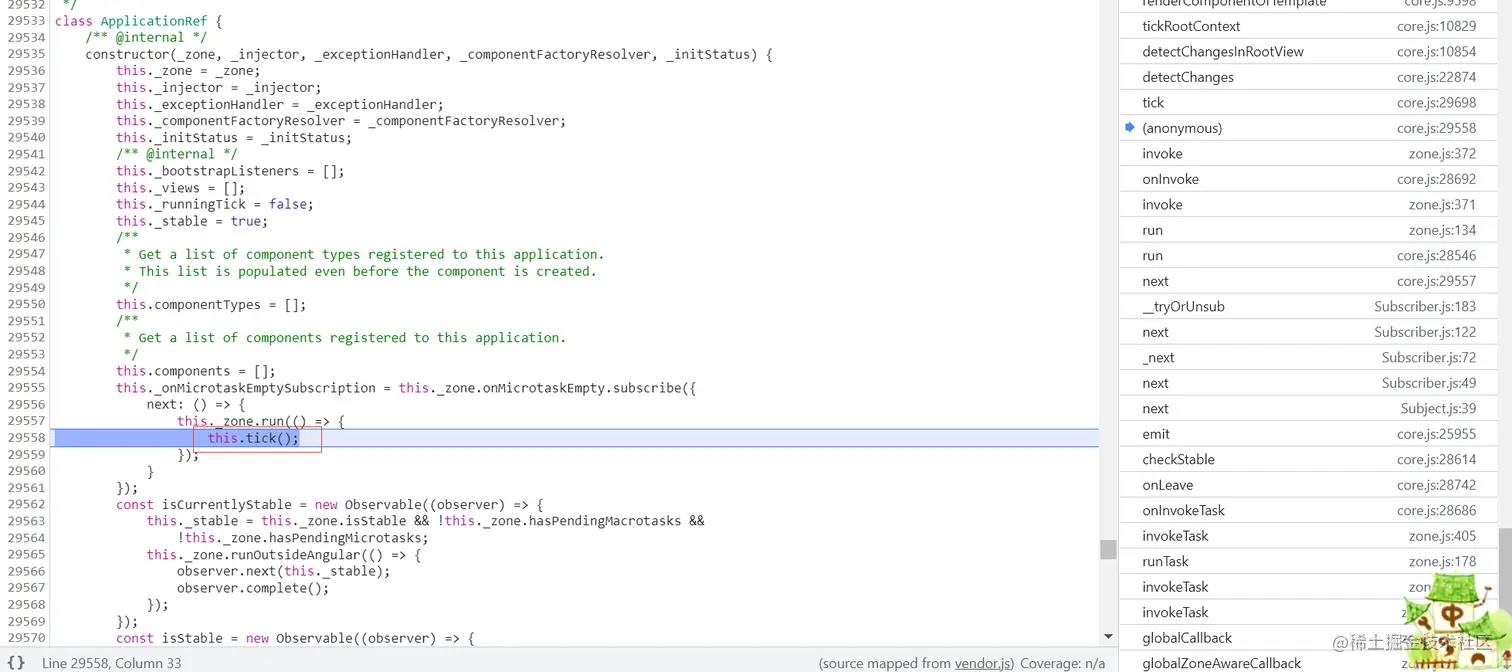
Task: Select the (anonymous) core.js:29558 frame
Action: pyautogui.click(x=1309, y=128)
